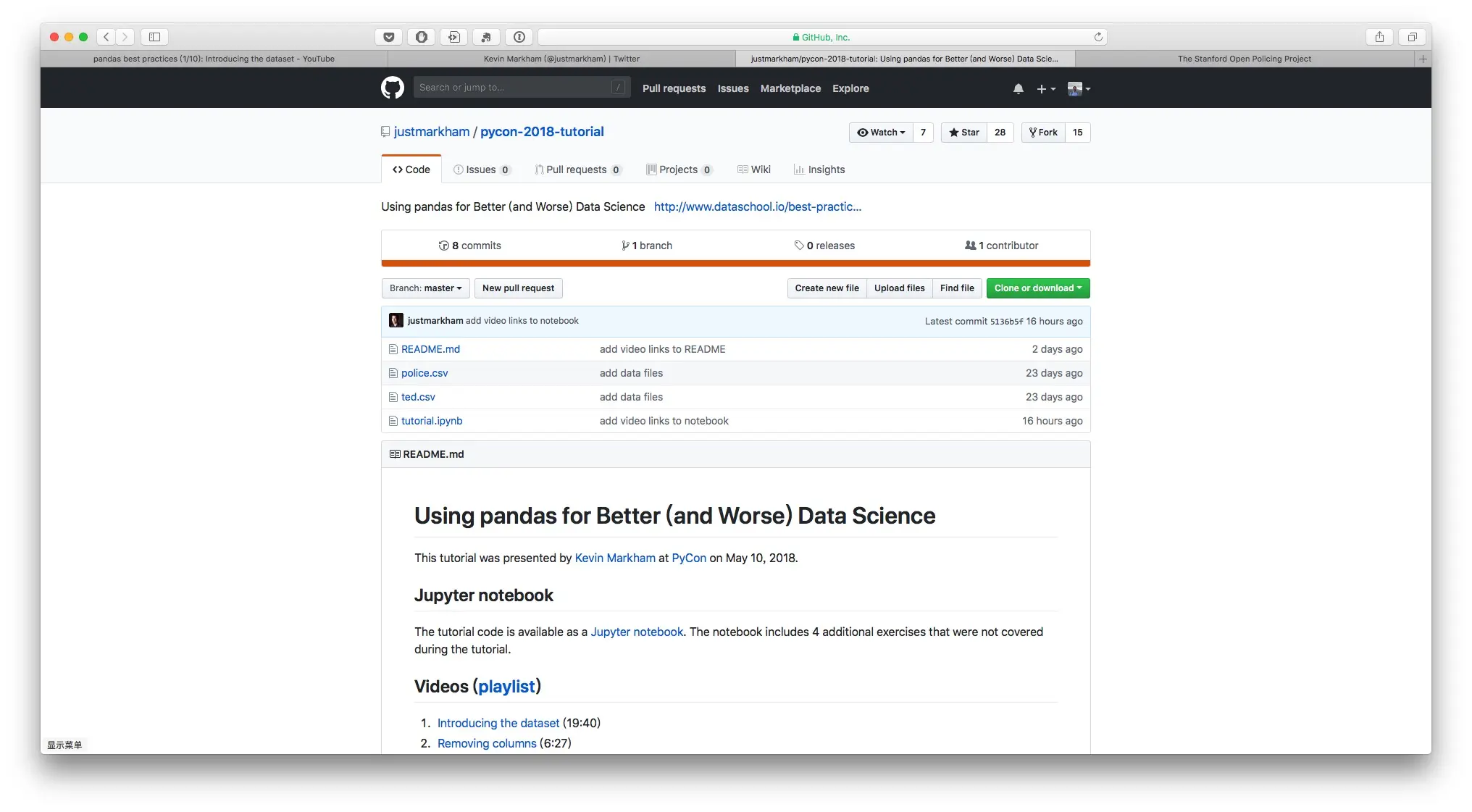Open Branch: master dropdown
1472x812 pixels.
(x=425, y=288)
